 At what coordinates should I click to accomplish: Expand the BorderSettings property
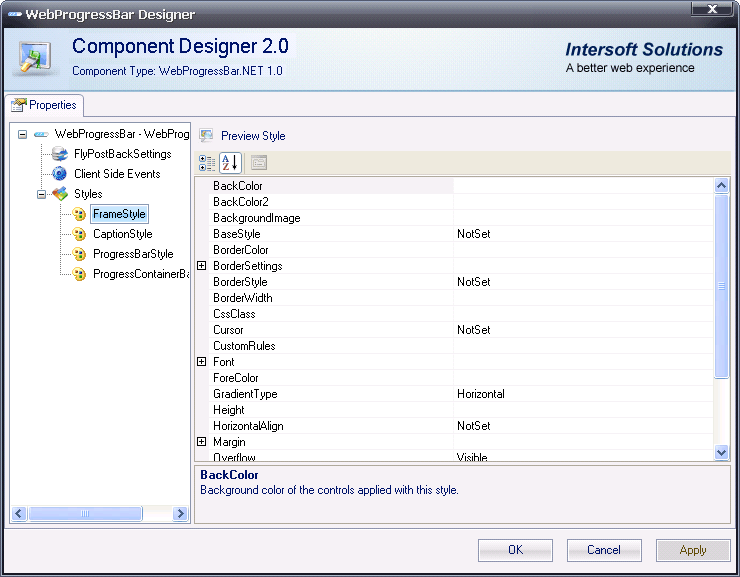(202, 266)
